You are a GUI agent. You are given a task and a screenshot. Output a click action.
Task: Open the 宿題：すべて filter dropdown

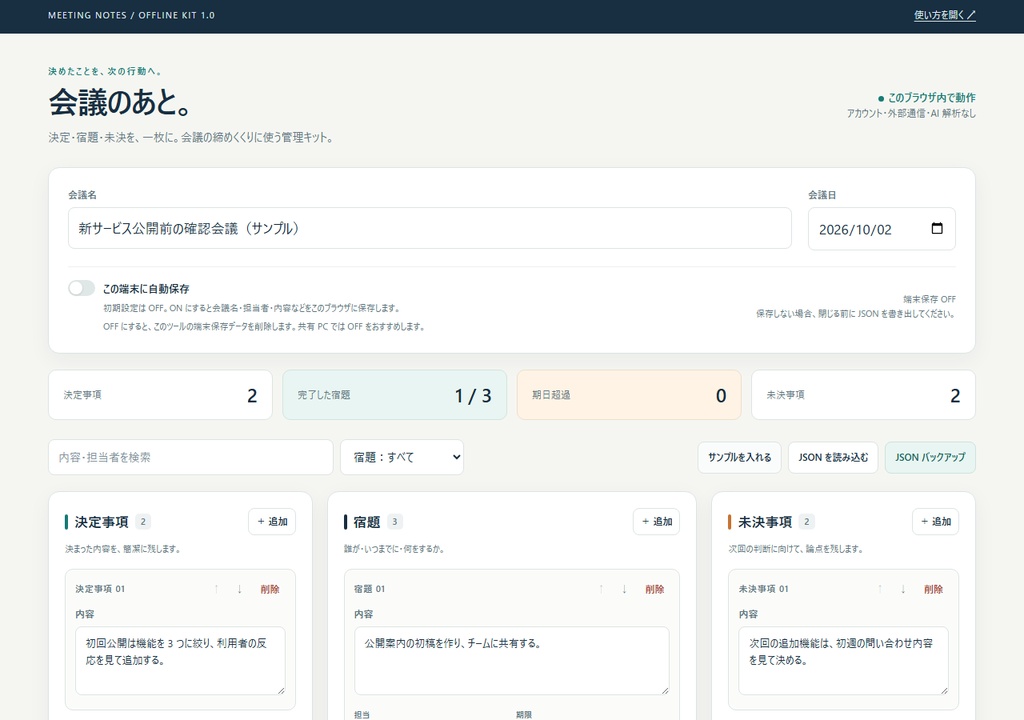coord(402,457)
